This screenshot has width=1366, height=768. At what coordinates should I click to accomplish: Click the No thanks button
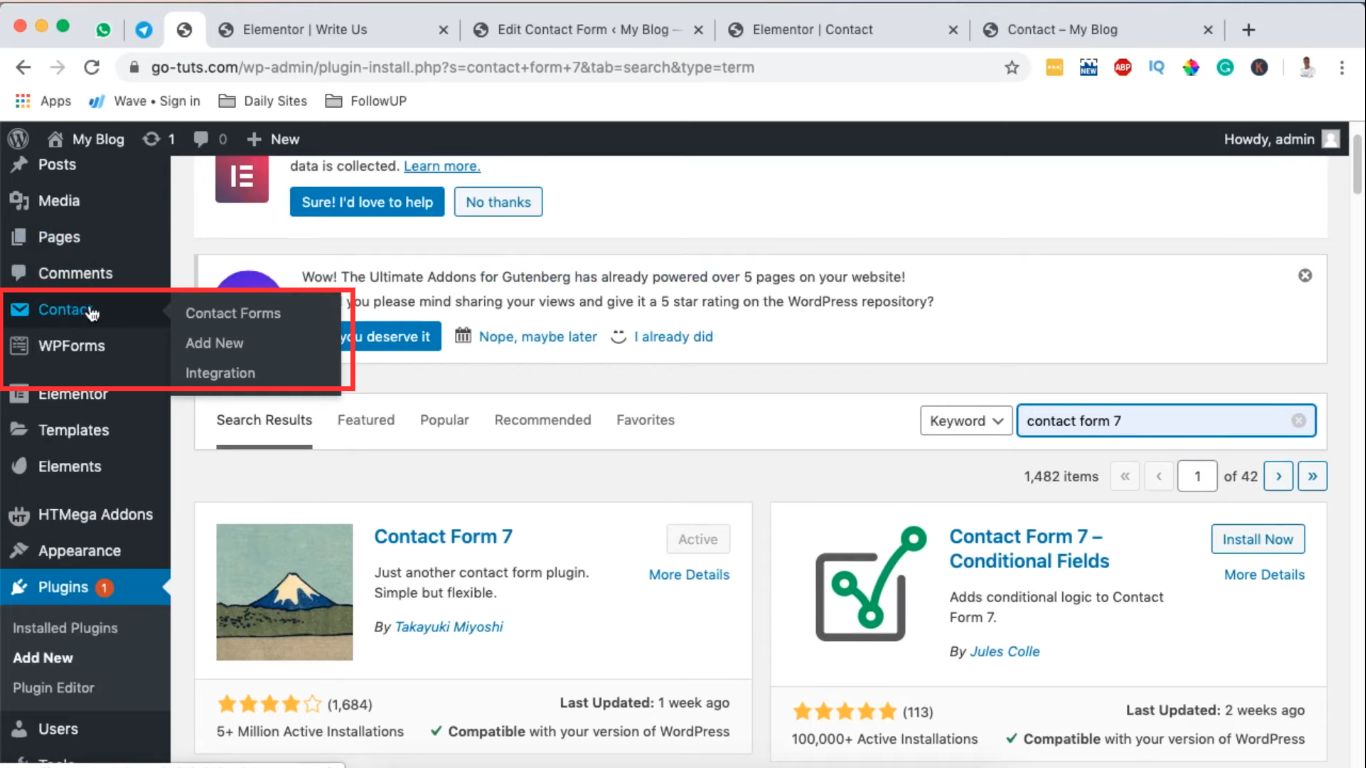pyautogui.click(x=498, y=202)
